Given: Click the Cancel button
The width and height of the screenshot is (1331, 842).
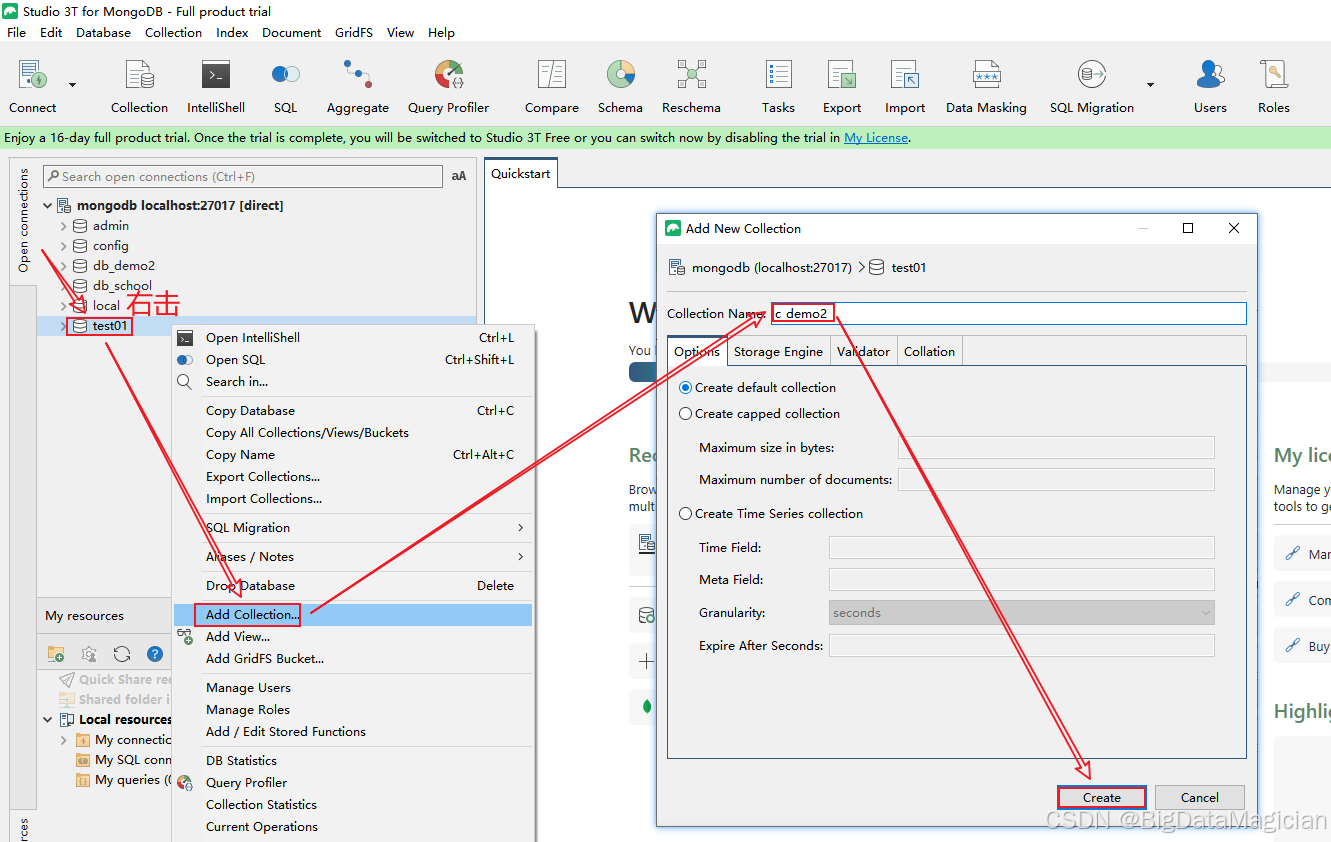Looking at the screenshot, I should coord(1199,797).
